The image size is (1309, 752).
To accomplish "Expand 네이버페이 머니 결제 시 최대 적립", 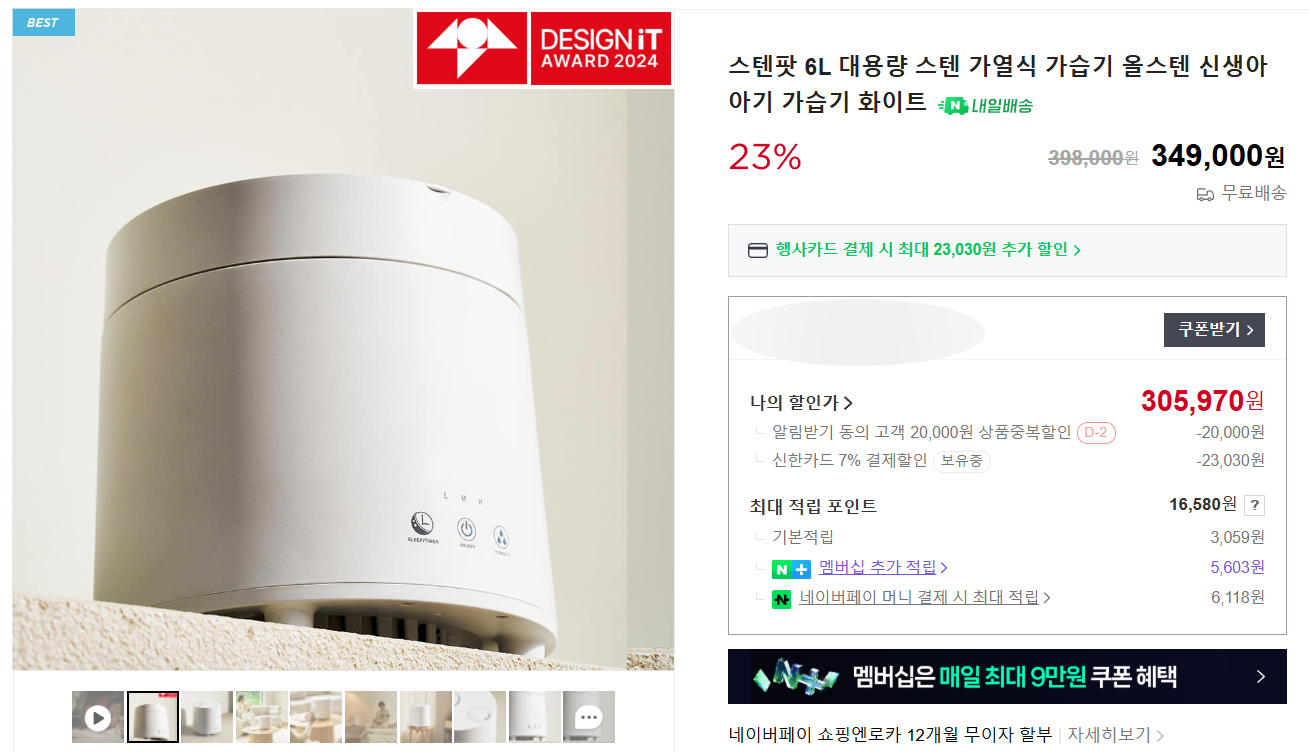I will (925, 598).
